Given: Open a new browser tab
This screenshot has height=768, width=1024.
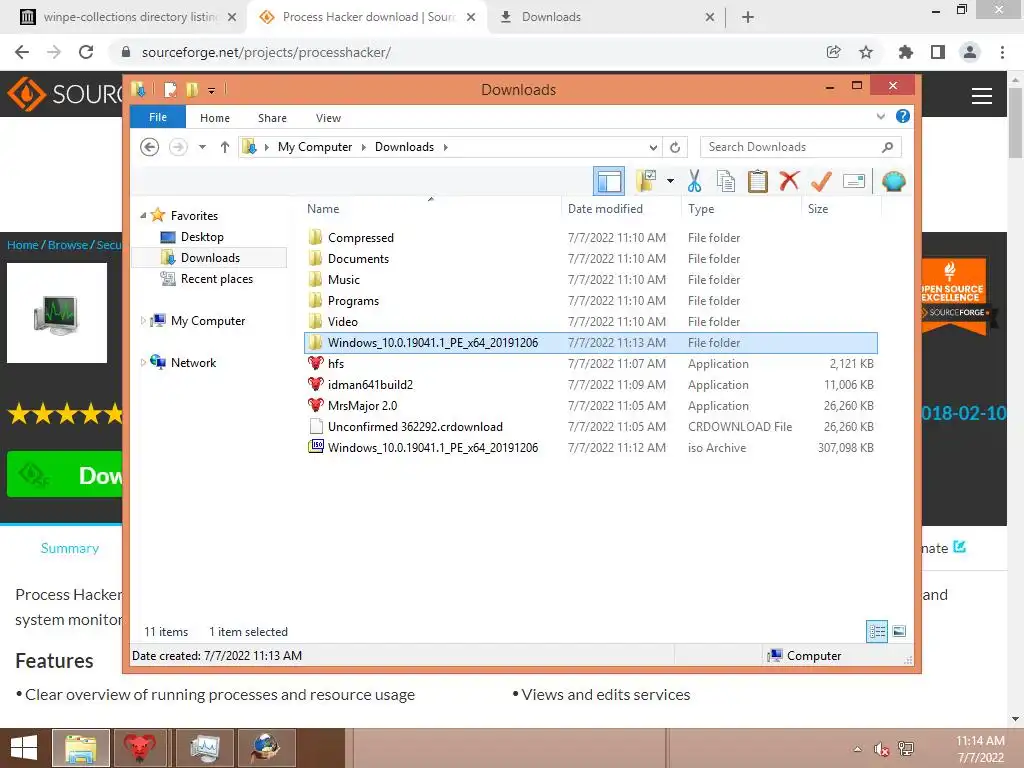Looking at the screenshot, I should (748, 17).
